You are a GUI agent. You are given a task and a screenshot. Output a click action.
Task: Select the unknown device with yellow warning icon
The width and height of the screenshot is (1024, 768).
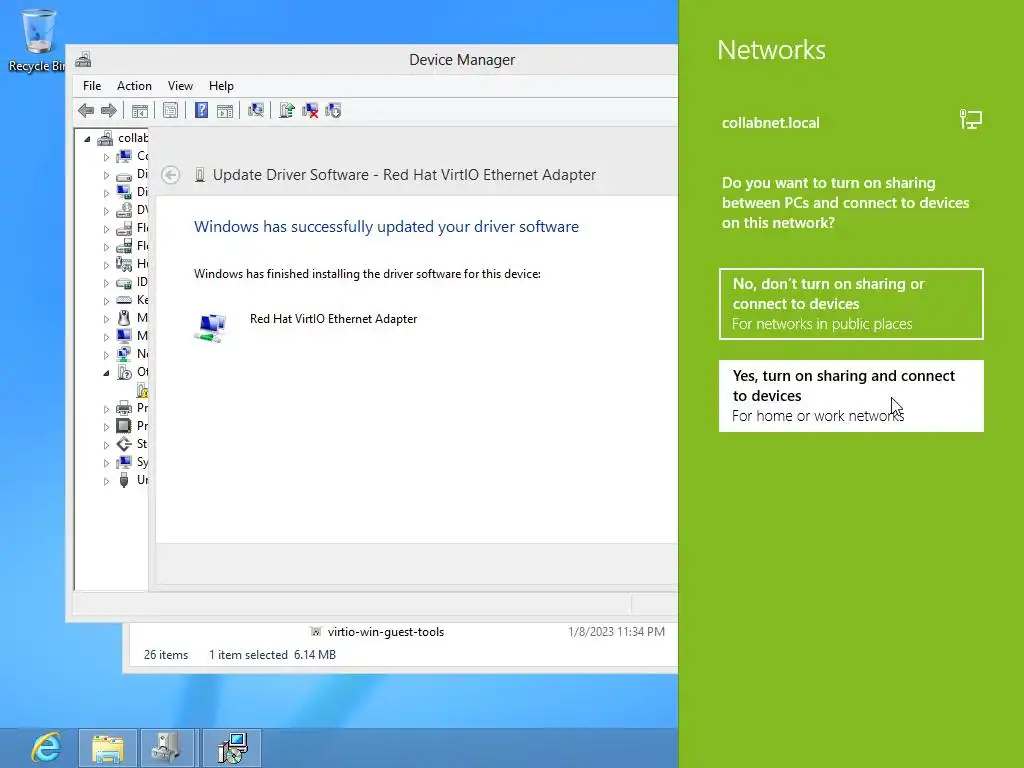click(x=142, y=391)
